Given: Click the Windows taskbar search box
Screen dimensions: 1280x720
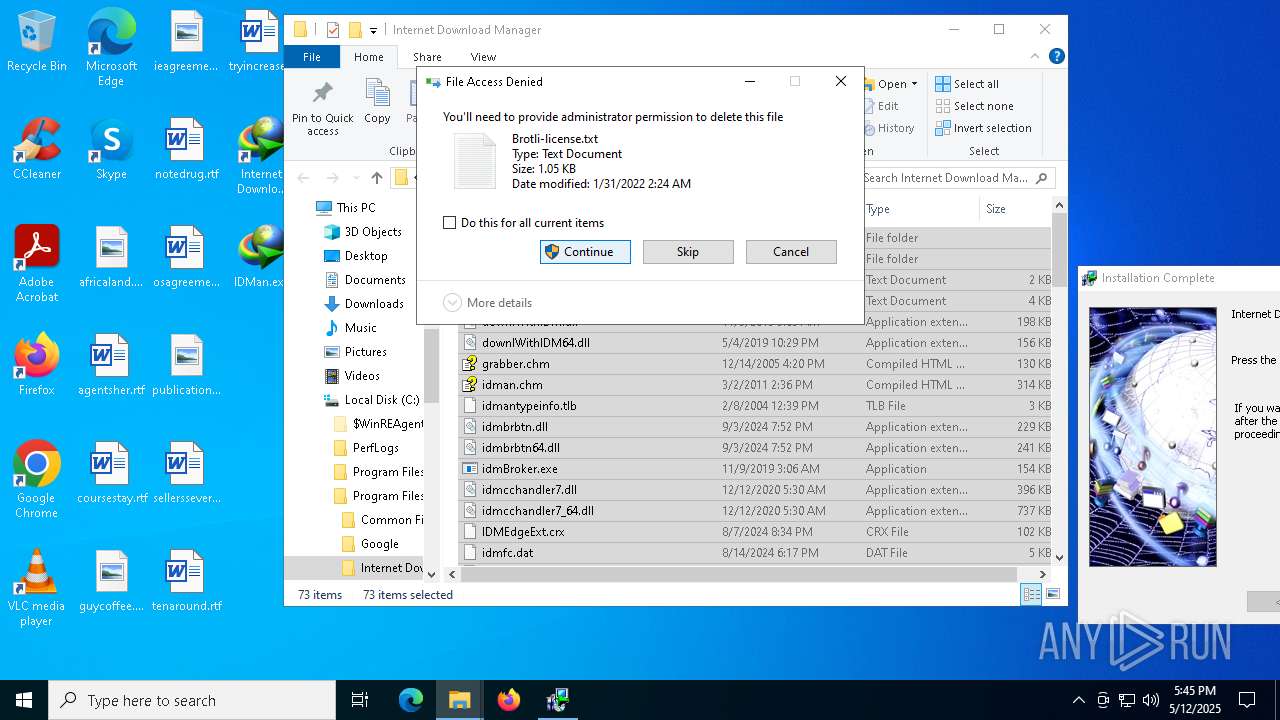Looking at the screenshot, I should [x=192, y=700].
